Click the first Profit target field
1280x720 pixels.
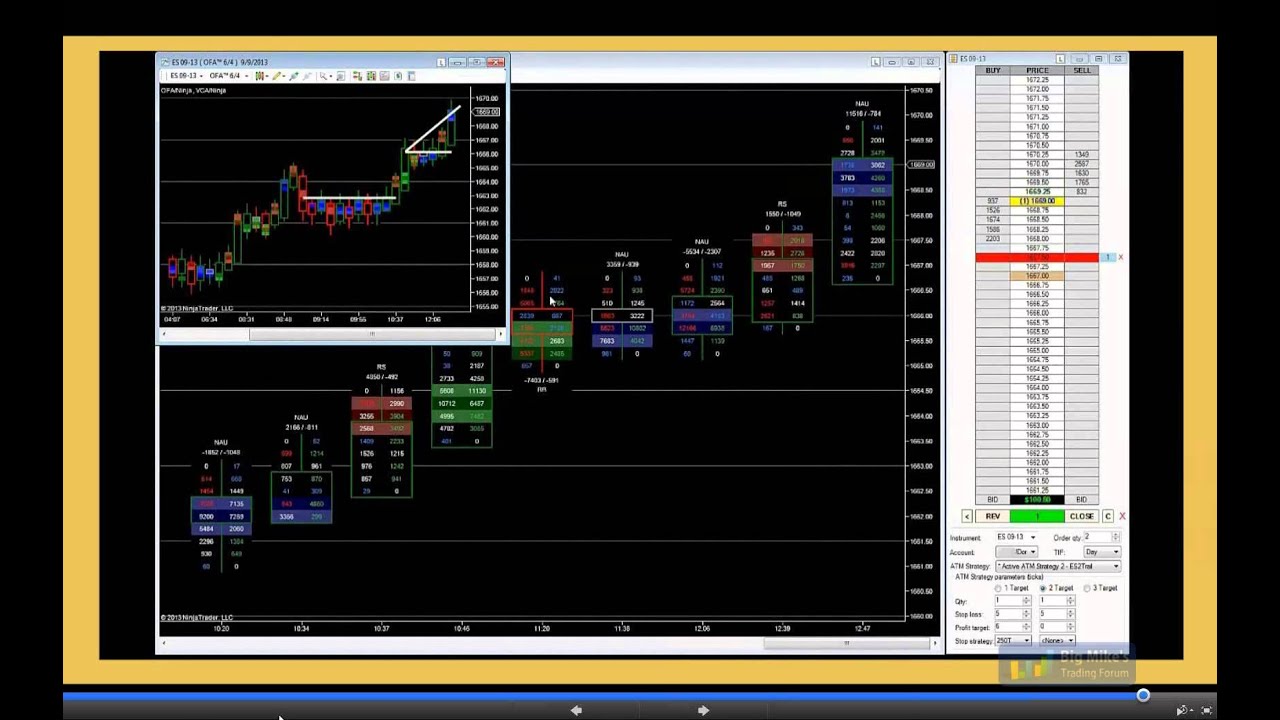tap(1009, 627)
